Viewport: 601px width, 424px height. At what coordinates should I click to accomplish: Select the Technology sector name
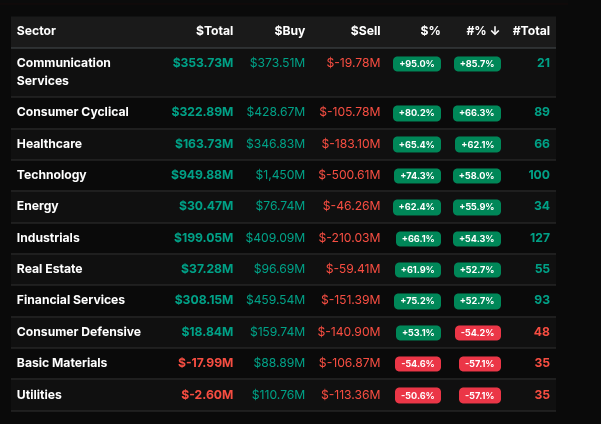51,175
